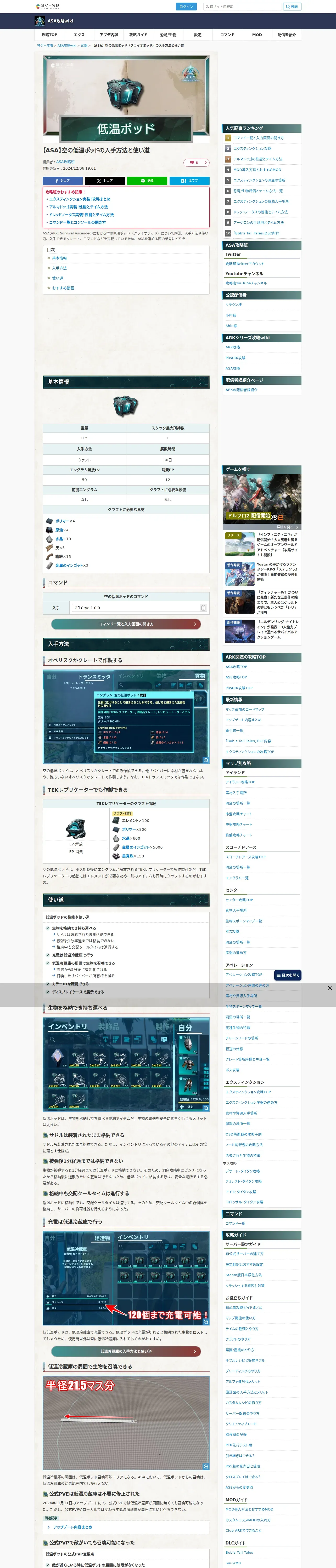Screen dimensions: 336x1568
Task: Open PixARK攻略TOP sidebar link
Action: (239, 688)
